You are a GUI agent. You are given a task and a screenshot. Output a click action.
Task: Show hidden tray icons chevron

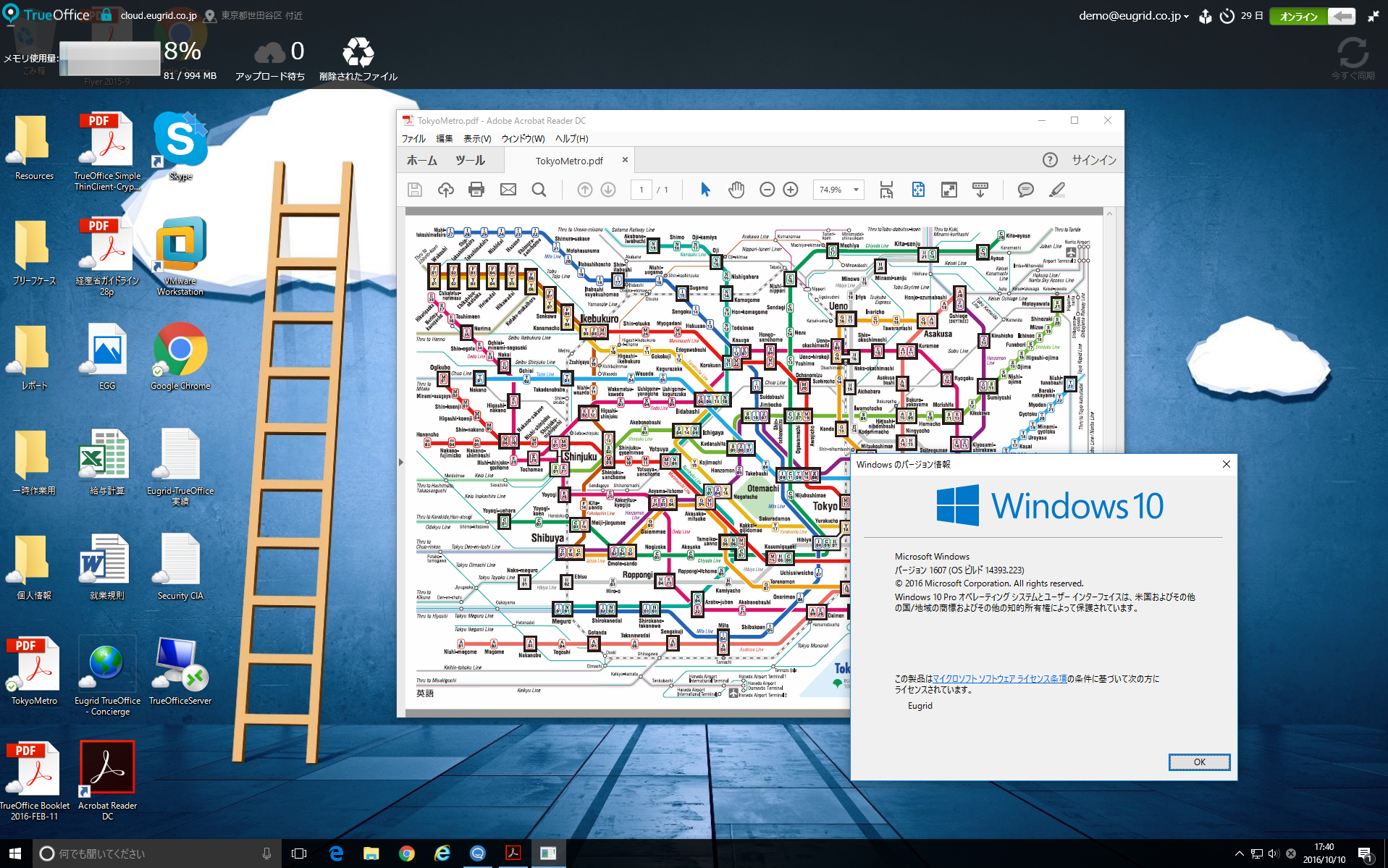pos(1239,854)
